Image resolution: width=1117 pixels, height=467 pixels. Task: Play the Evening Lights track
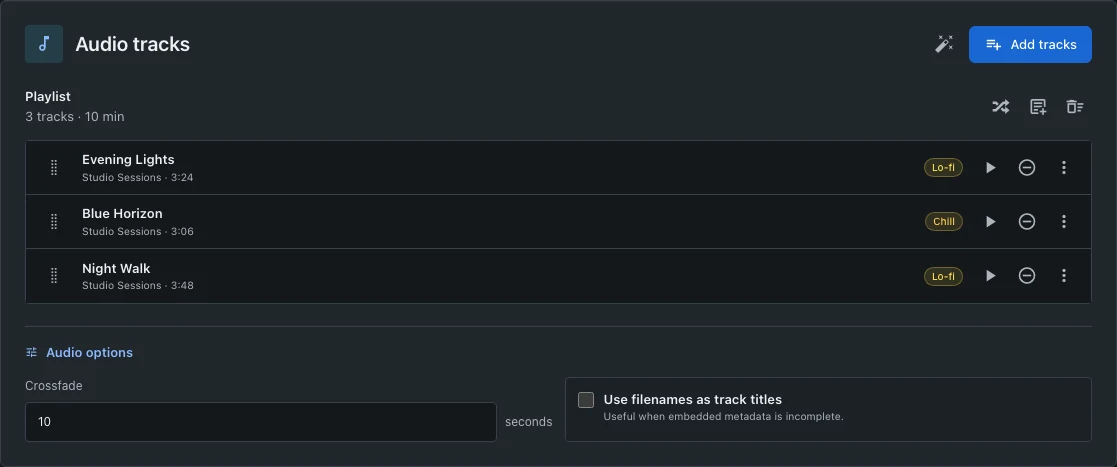[990, 168]
